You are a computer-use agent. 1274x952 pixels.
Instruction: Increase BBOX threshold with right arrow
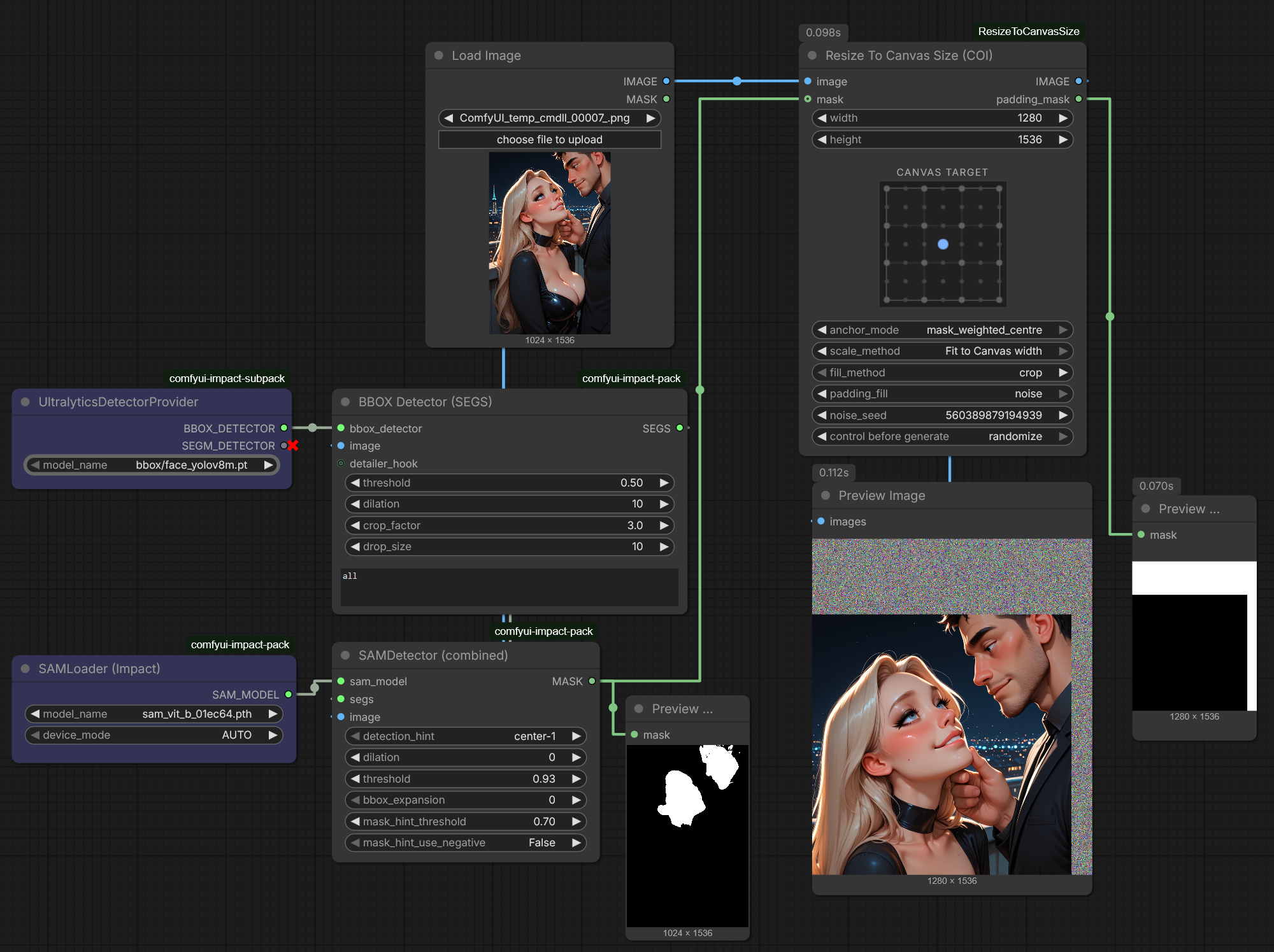(x=664, y=483)
